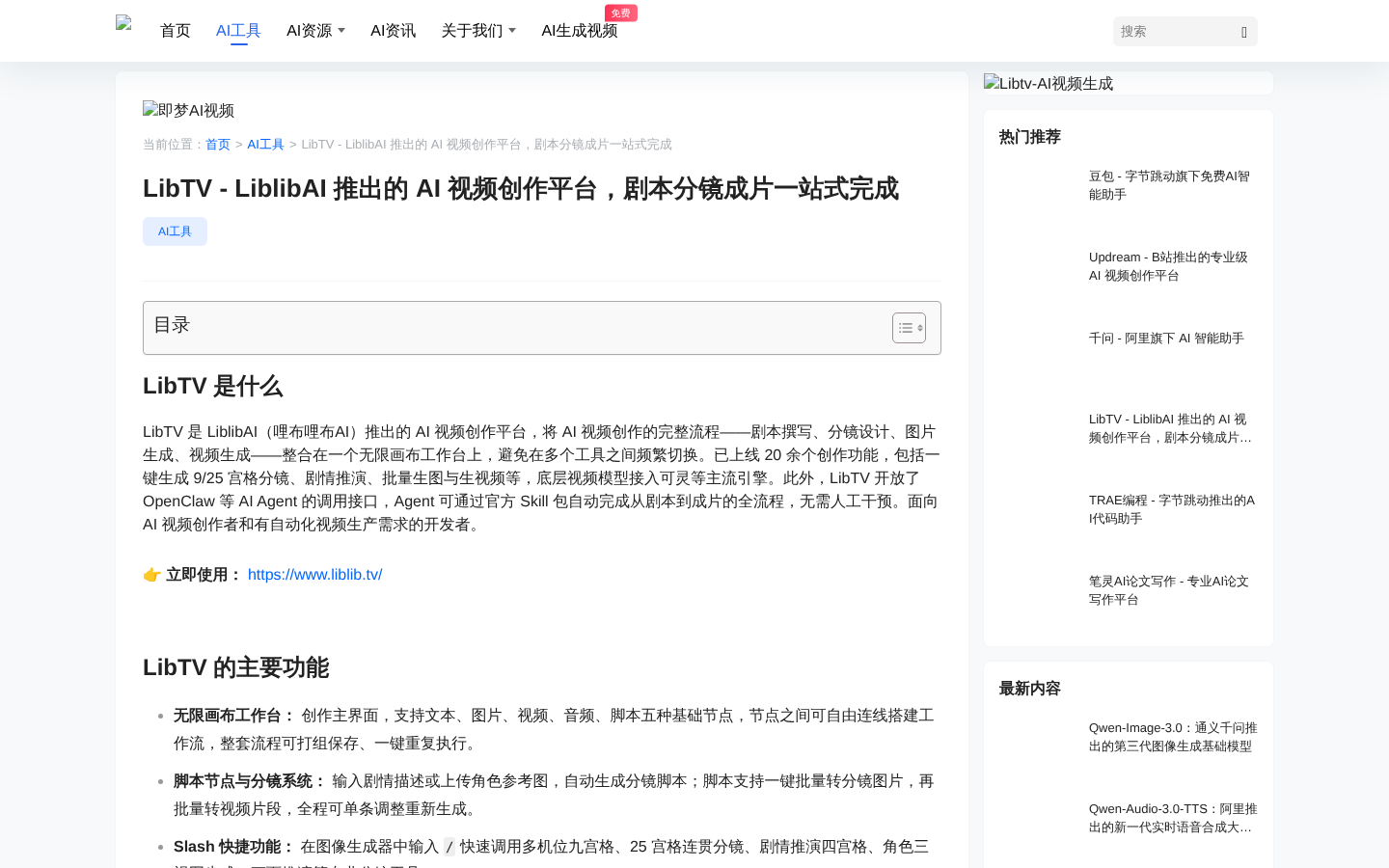Click the TRAE编程 recommendation thumbnail
Viewport: 1389px width, 868px height.
pyautogui.click(x=1038, y=519)
